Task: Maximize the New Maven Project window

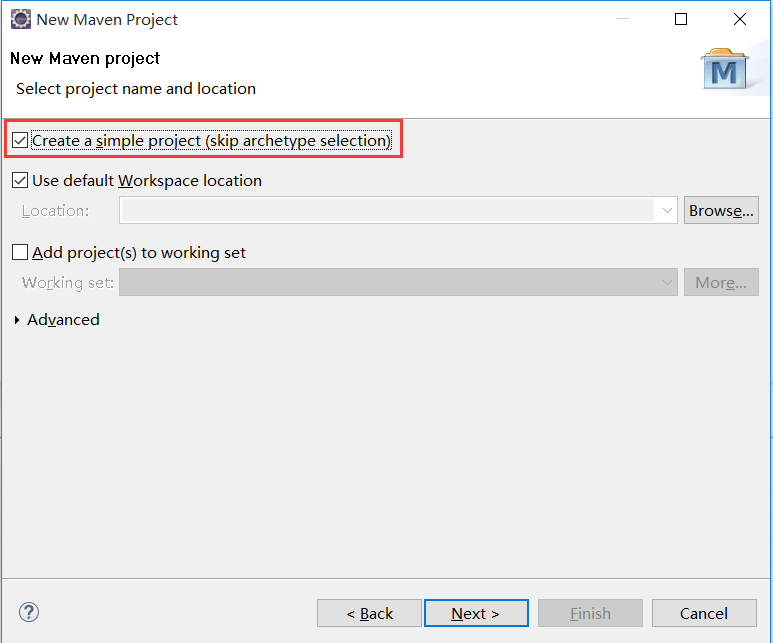Action: pos(681,20)
